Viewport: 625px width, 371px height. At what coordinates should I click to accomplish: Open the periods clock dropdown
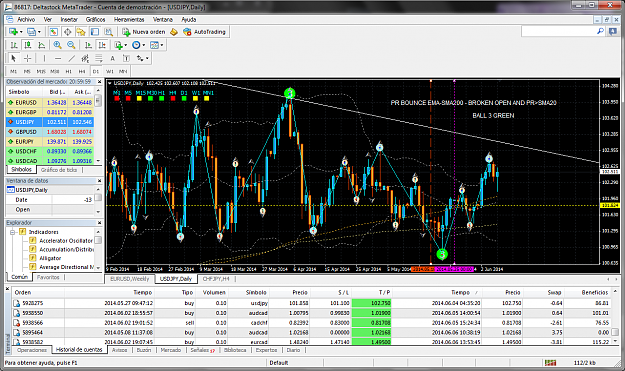(138, 45)
